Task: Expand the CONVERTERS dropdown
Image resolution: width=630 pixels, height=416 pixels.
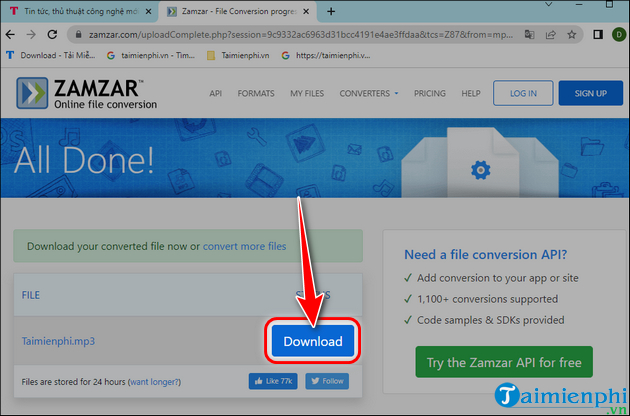Action: (x=369, y=93)
